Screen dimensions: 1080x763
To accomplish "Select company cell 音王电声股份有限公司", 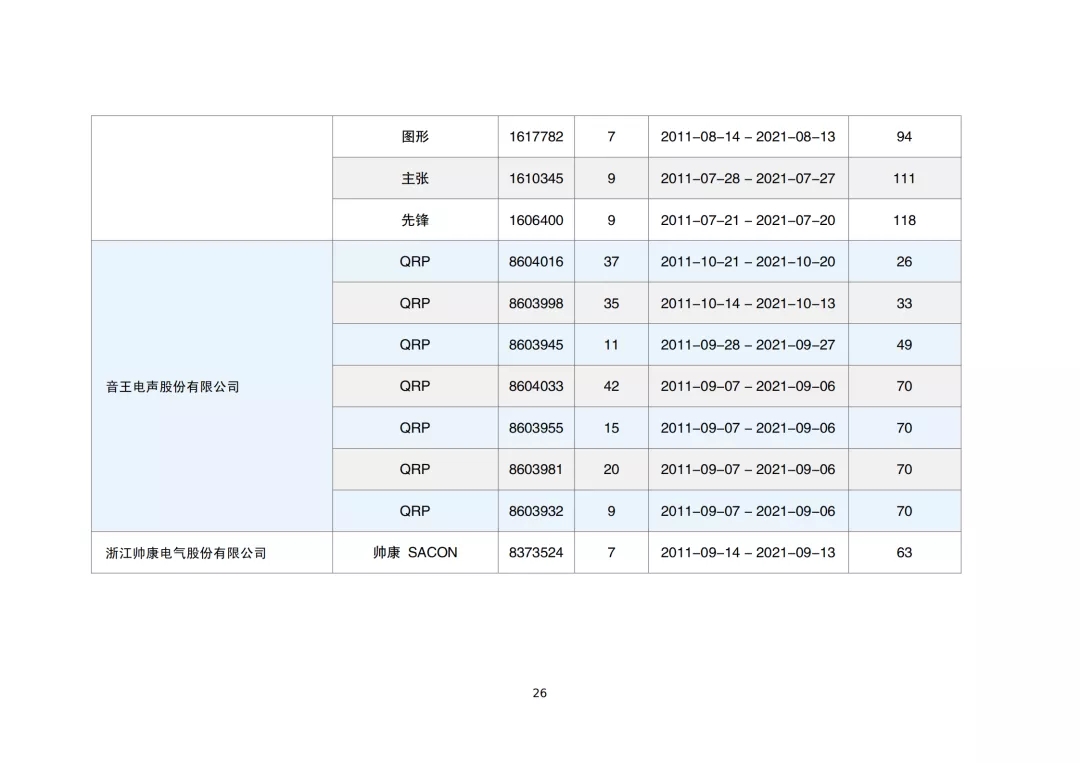I will [212, 386].
